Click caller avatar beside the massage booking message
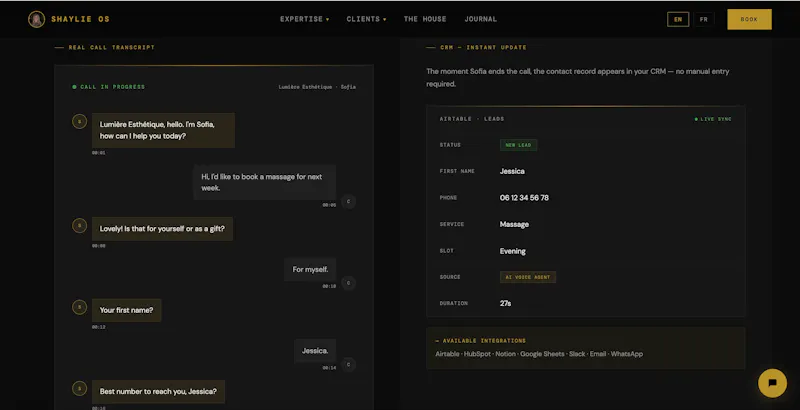 pyautogui.click(x=348, y=201)
